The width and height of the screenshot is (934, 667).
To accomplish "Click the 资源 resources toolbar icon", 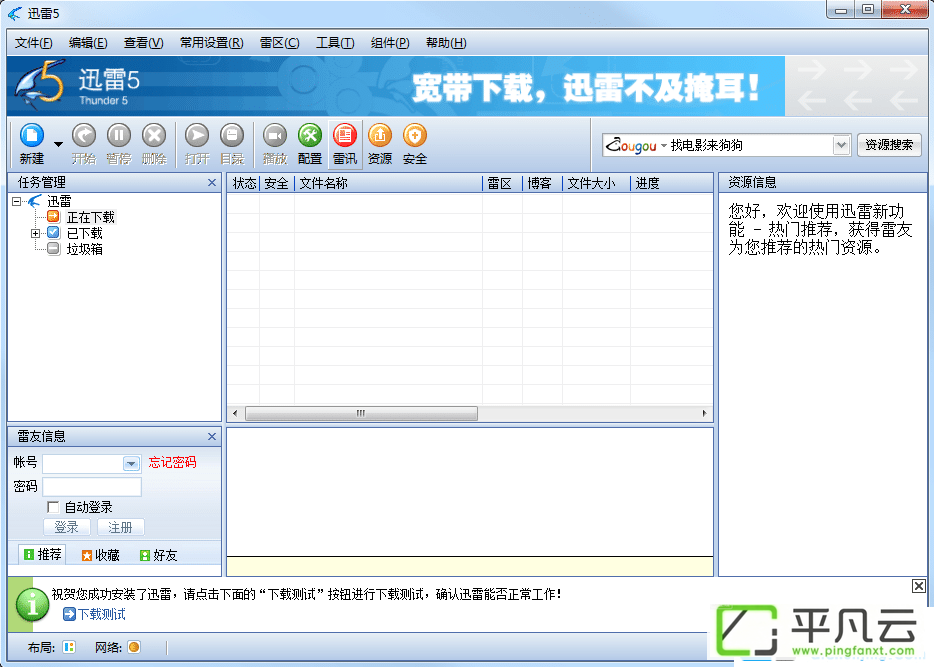I will tap(379, 136).
